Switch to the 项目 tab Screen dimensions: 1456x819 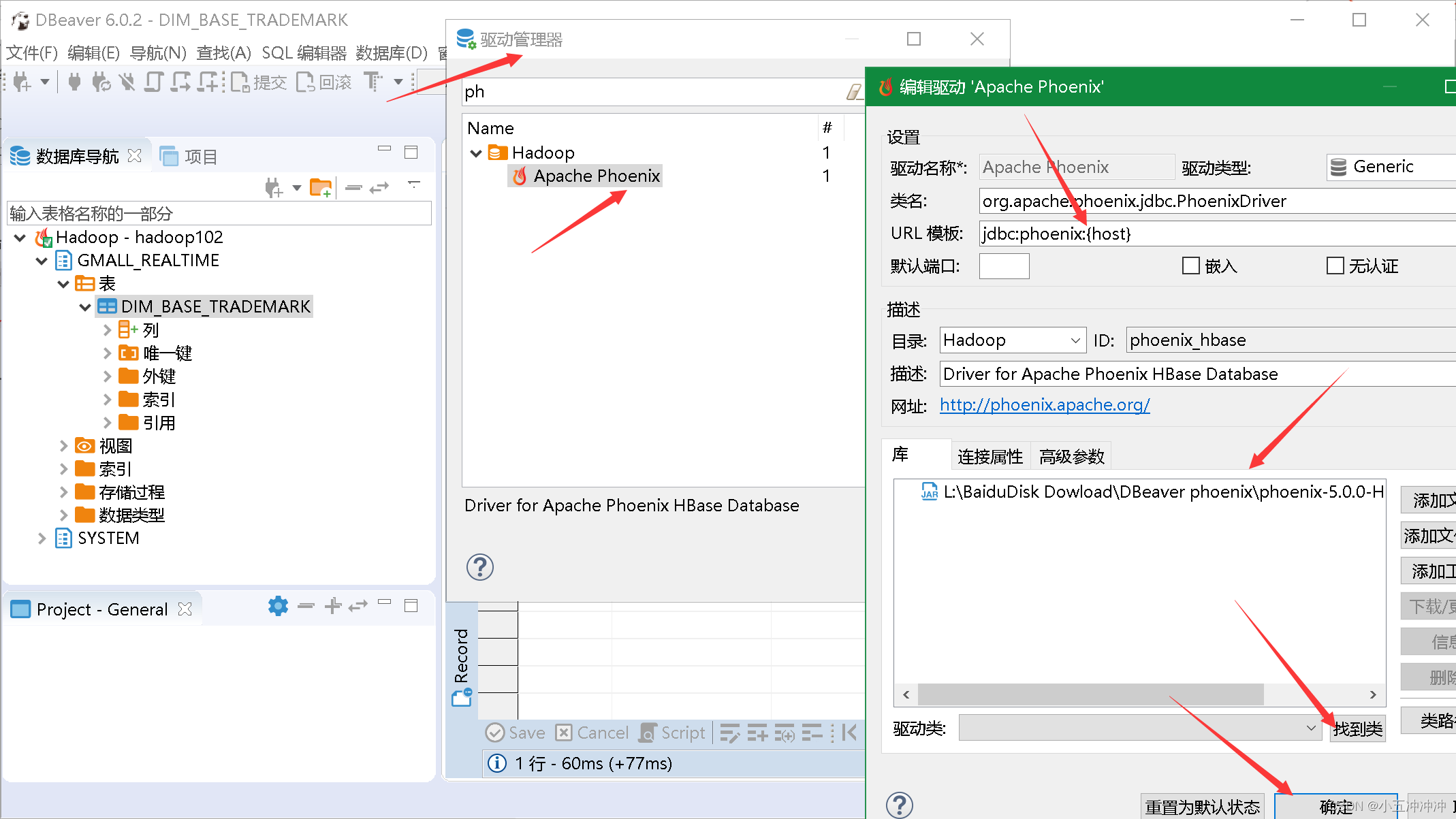point(189,157)
